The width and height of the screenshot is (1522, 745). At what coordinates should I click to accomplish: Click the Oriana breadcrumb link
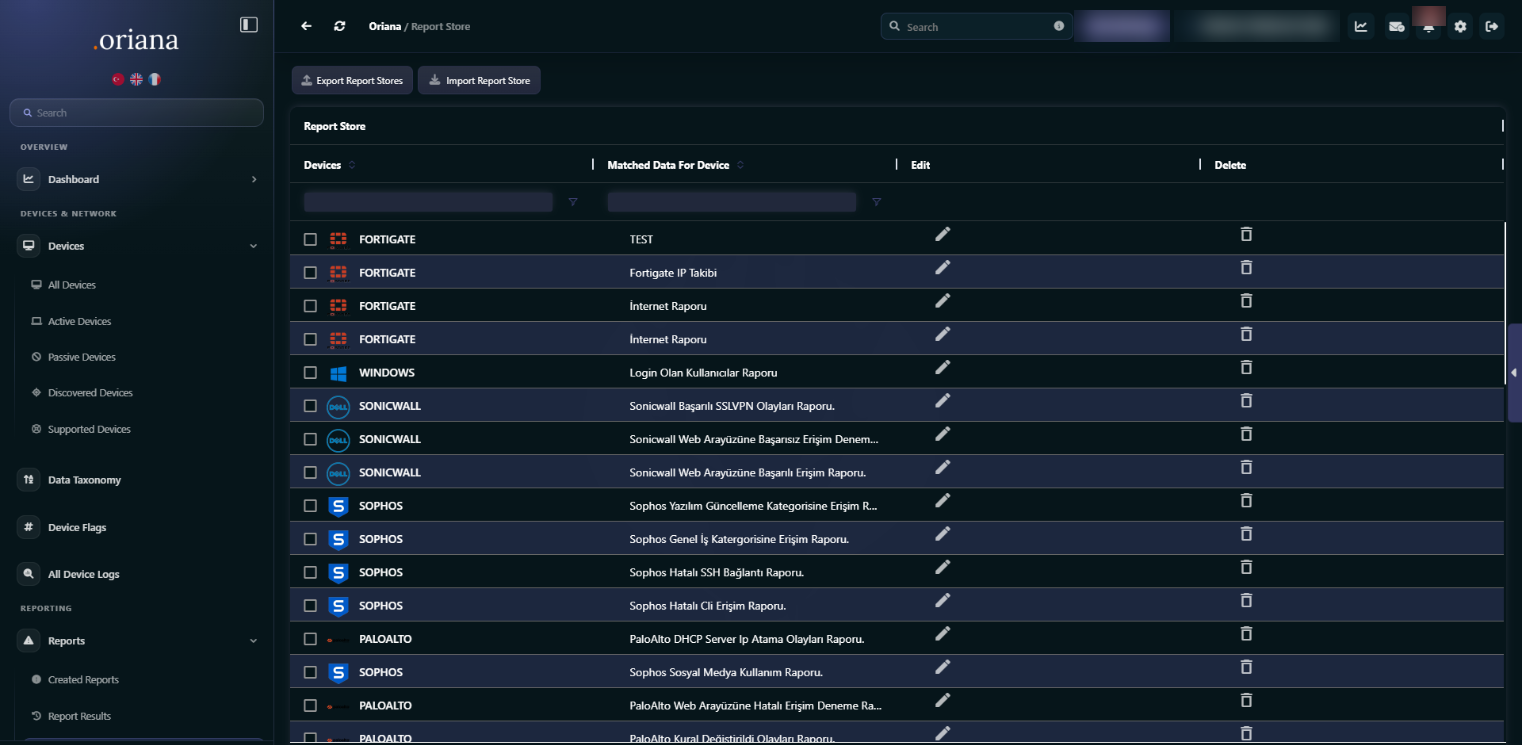point(385,26)
